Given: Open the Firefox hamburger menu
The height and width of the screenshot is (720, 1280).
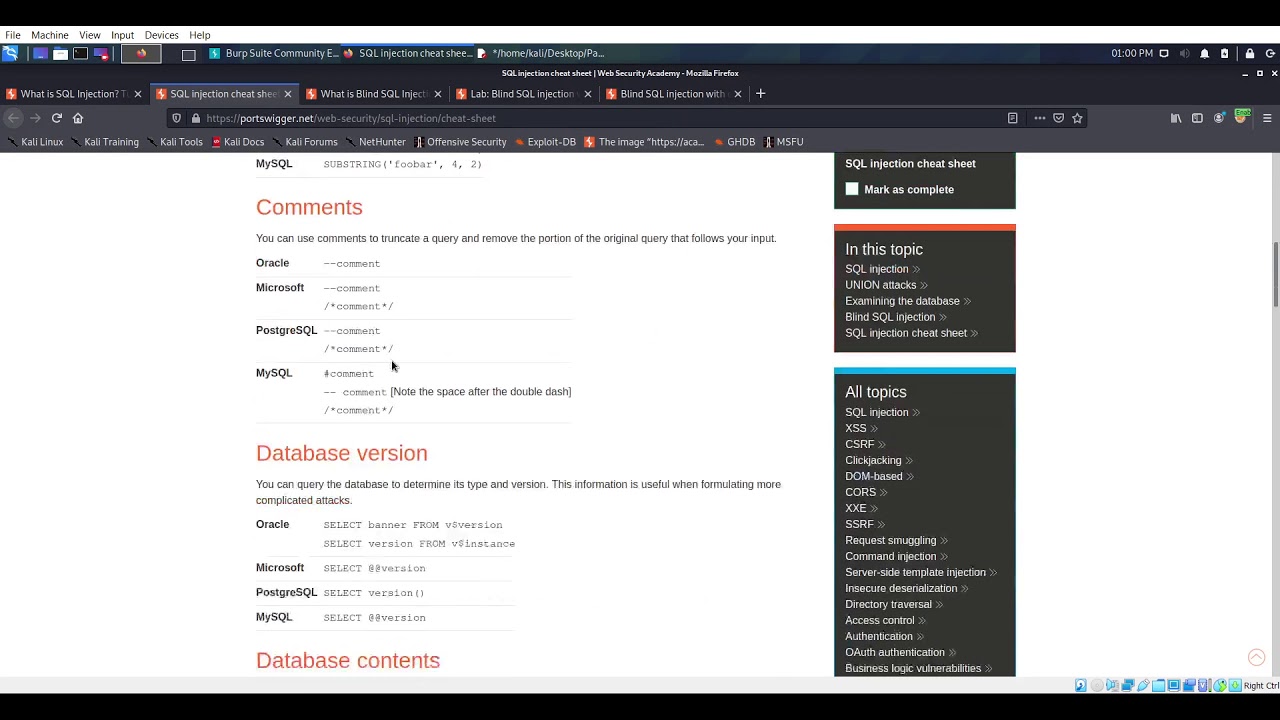Looking at the screenshot, I should (1267, 118).
